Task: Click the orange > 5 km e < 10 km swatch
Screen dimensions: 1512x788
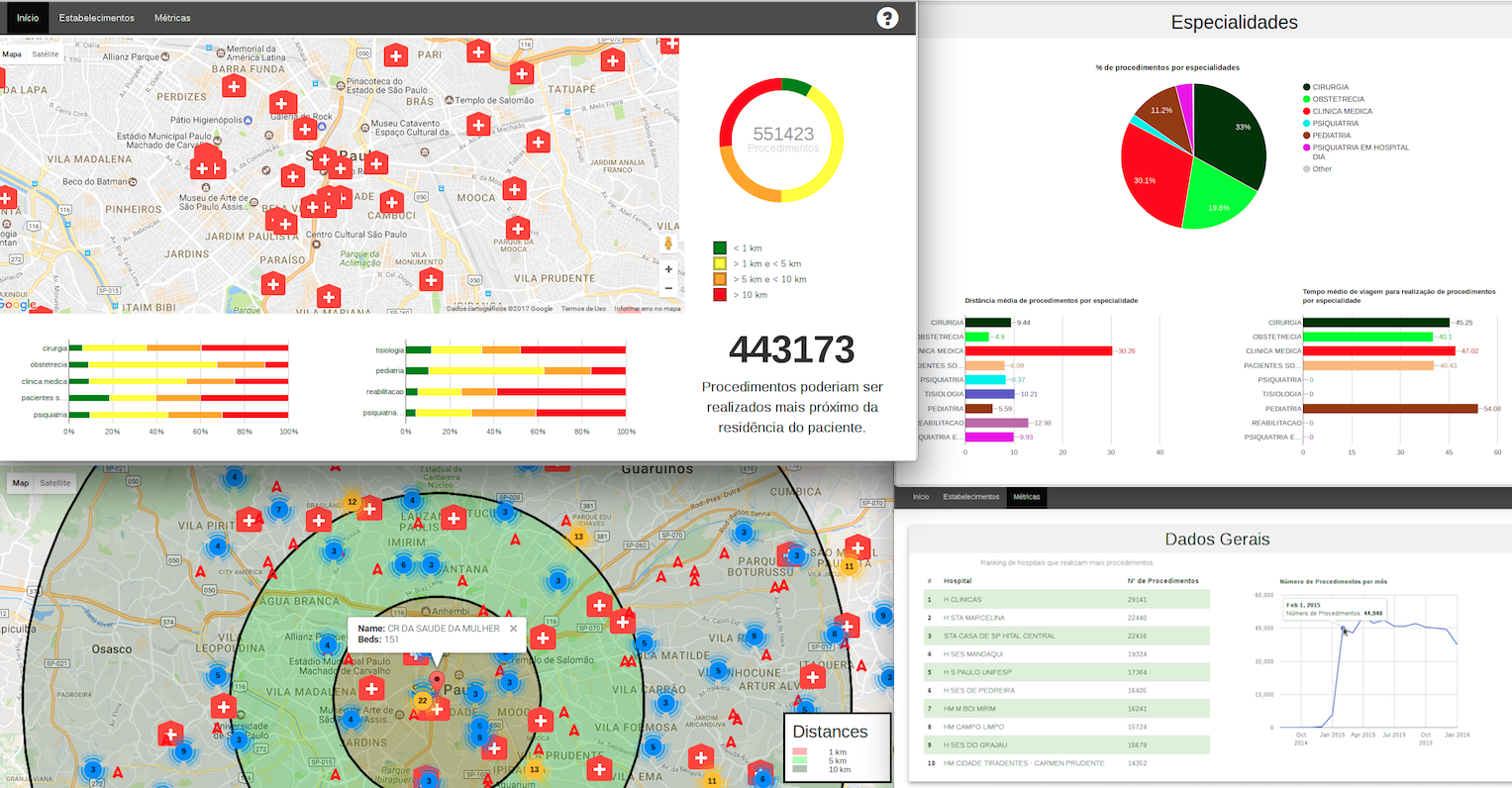Action: click(x=720, y=279)
